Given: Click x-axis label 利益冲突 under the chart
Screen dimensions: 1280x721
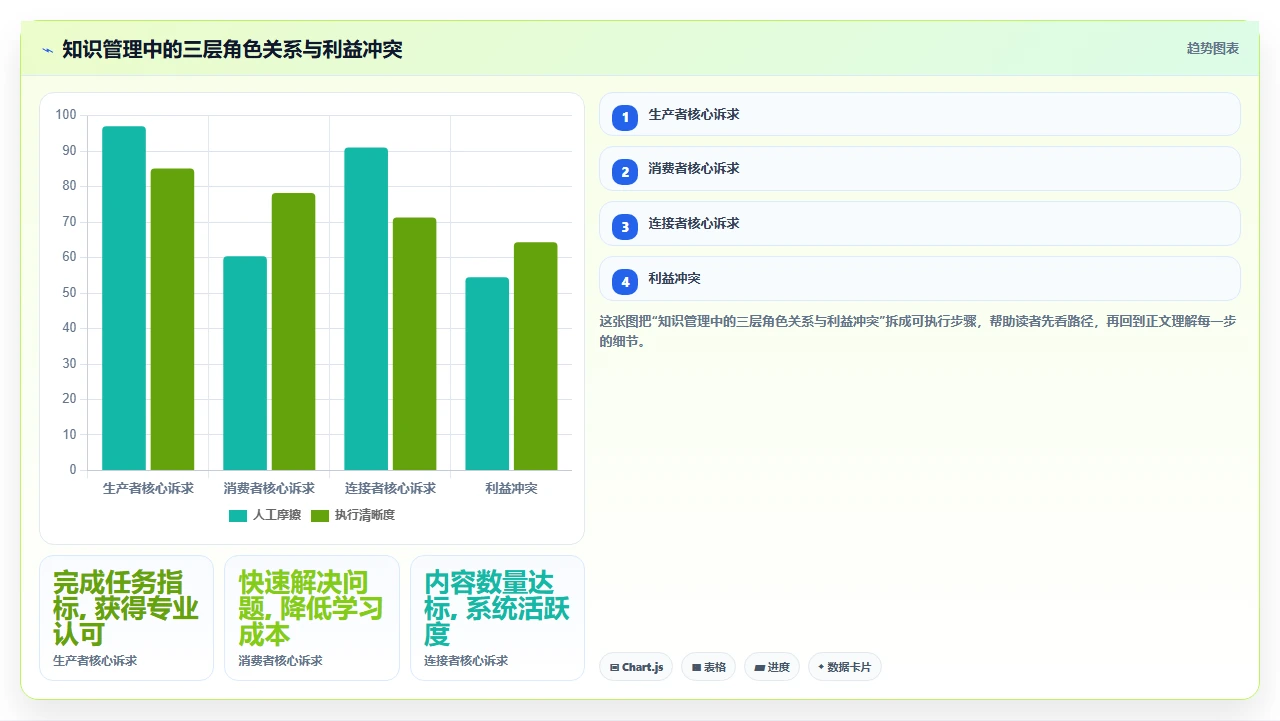Looking at the screenshot, I should click(511, 488).
